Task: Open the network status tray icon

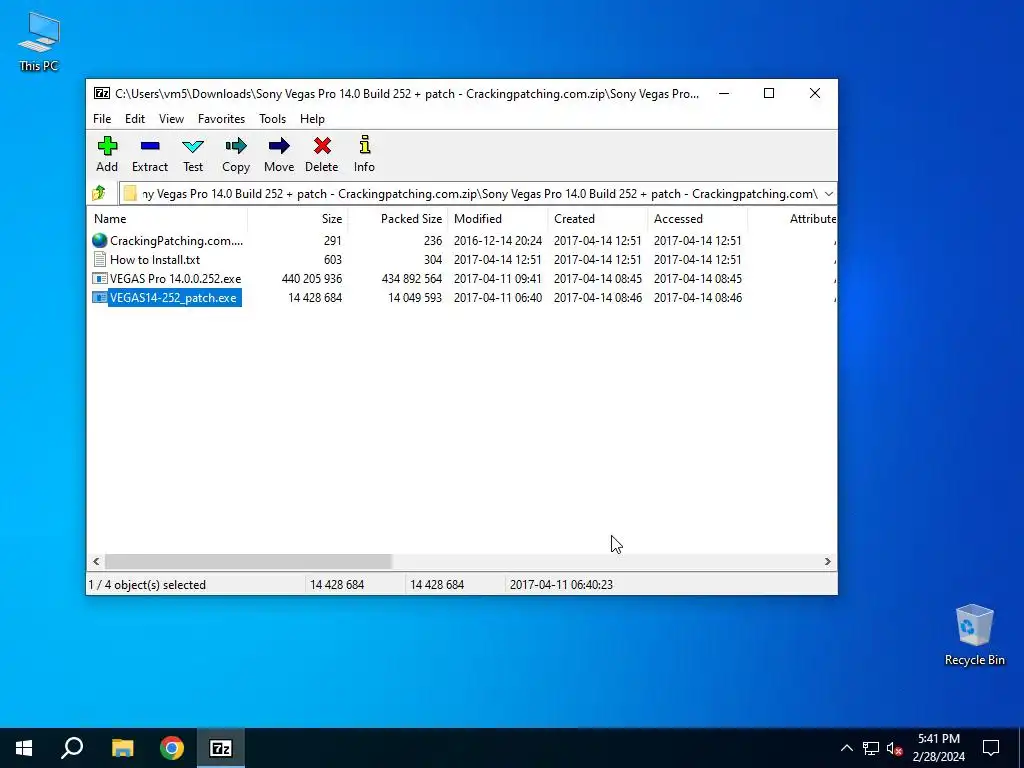Action: click(871, 748)
